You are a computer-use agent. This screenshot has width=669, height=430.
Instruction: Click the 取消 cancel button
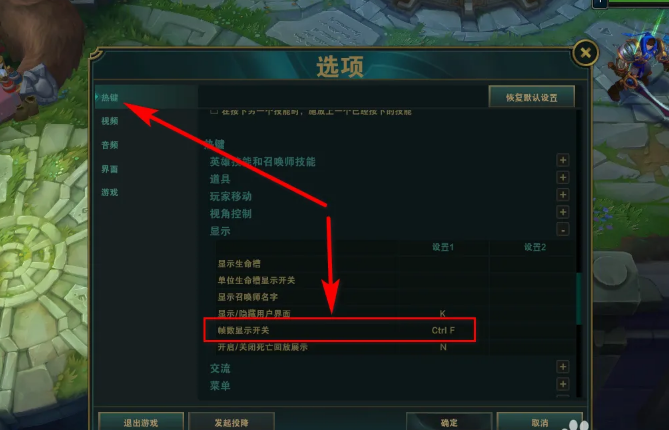(x=540, y=422)
